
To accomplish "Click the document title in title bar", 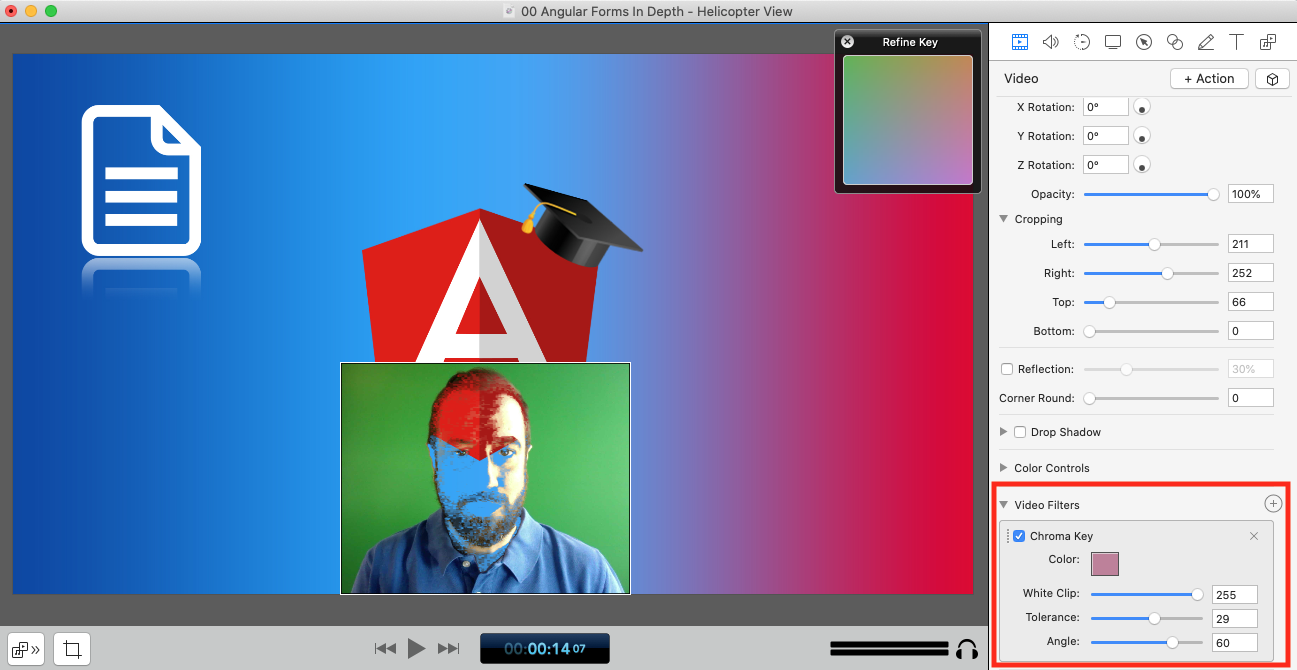I will point(657,11).
